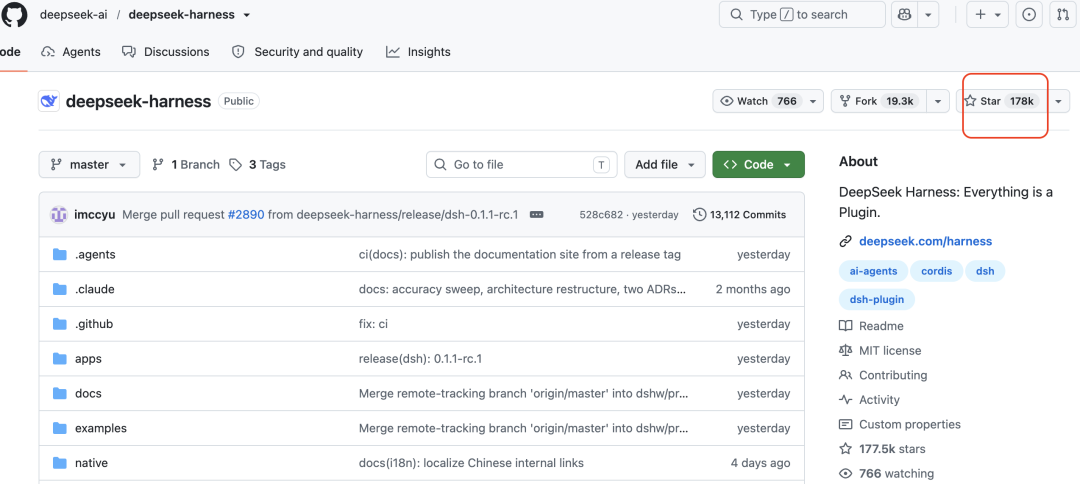Screen dimensions: 1080x484
Task: Click the Fork 19.3k button
Action: click(877, 101)
